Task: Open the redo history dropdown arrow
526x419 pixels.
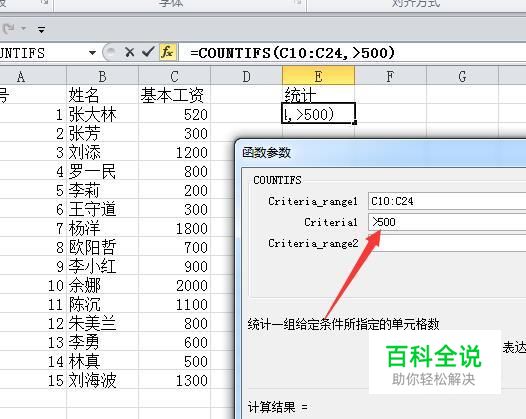Action: (x=23, y=29)
